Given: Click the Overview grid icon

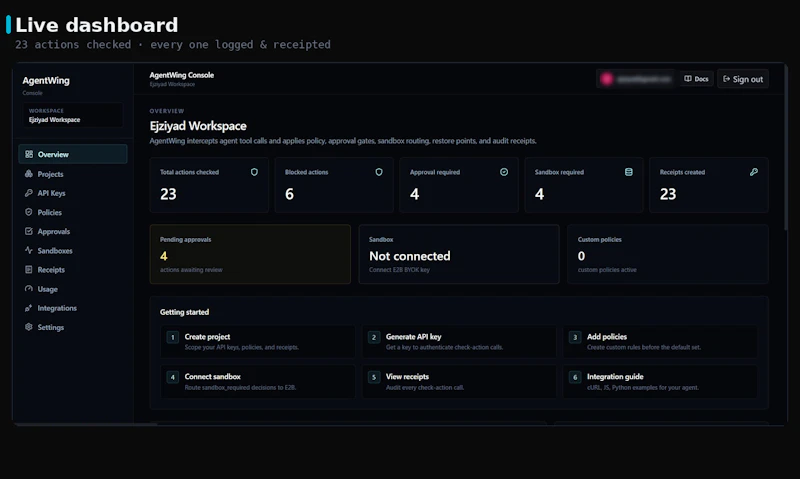Looking at the screenshot, I should 29,154.
